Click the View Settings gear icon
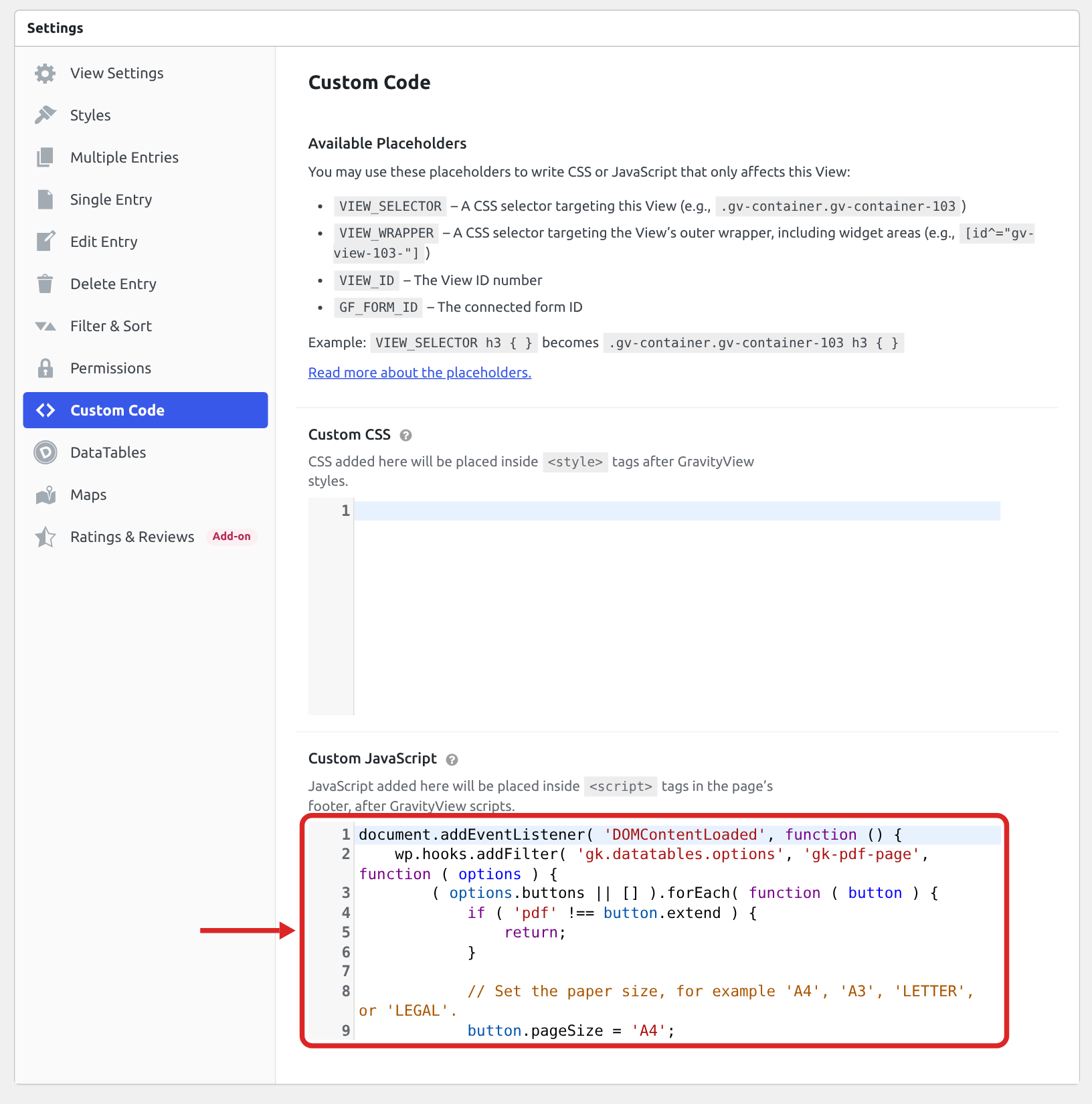Viewport: 1092px width, 1104px height. click(45, 73)
